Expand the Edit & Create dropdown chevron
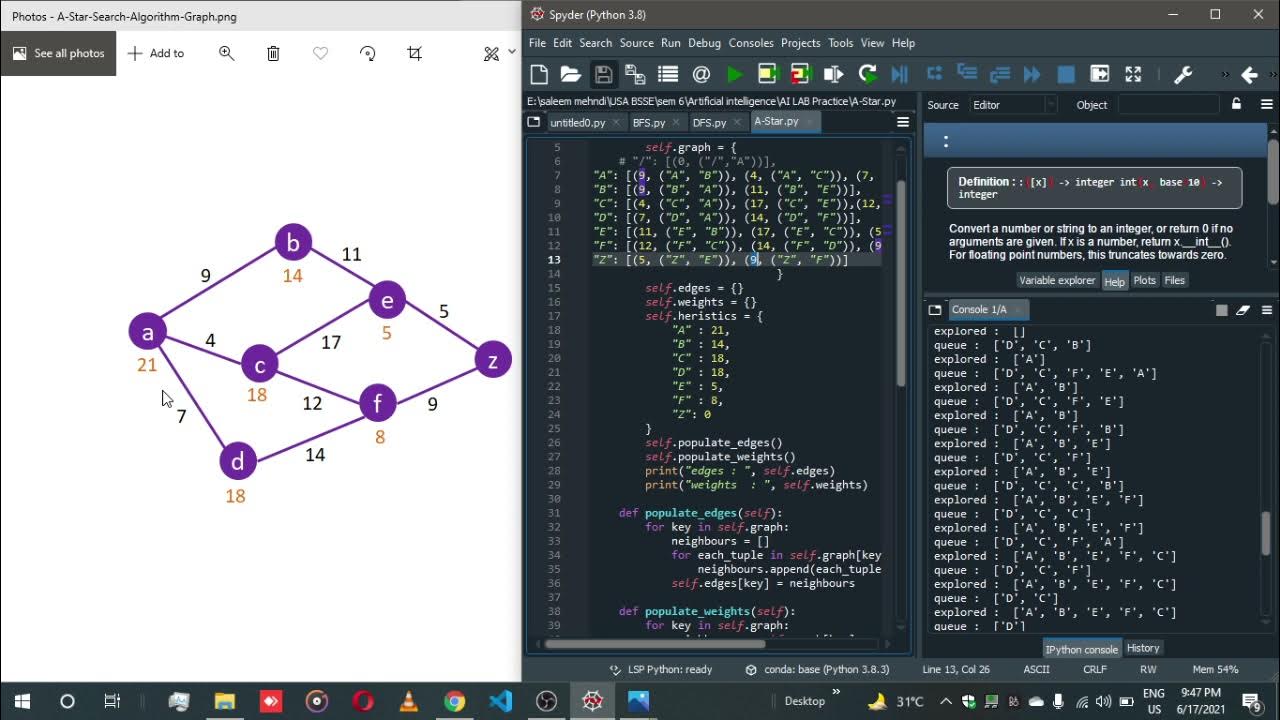Image resolution: width=1280 pixels, height=720 pixels. [x=512, y=52]
